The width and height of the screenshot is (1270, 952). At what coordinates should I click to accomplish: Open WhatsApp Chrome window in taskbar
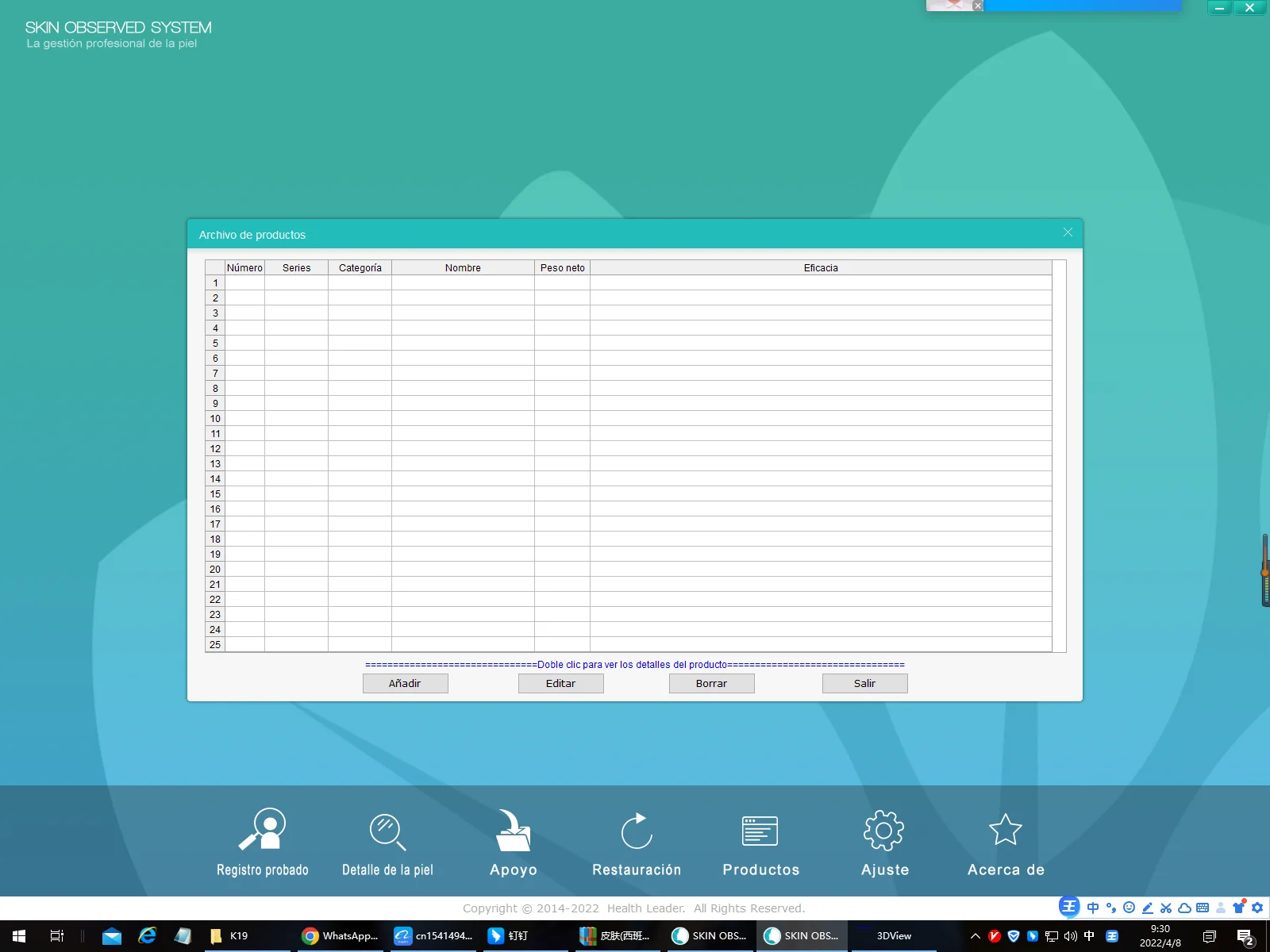pos(341,936)
